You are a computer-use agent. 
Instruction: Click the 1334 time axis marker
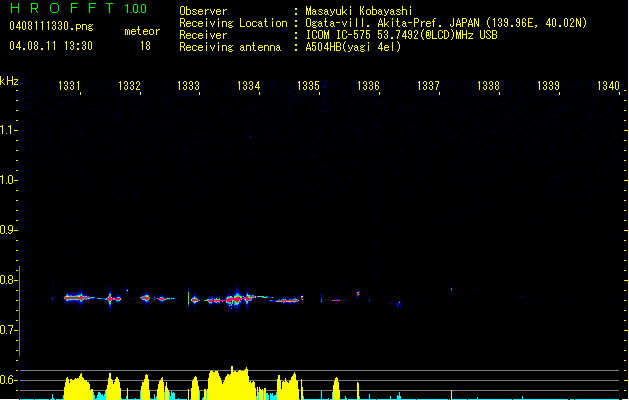249,85
